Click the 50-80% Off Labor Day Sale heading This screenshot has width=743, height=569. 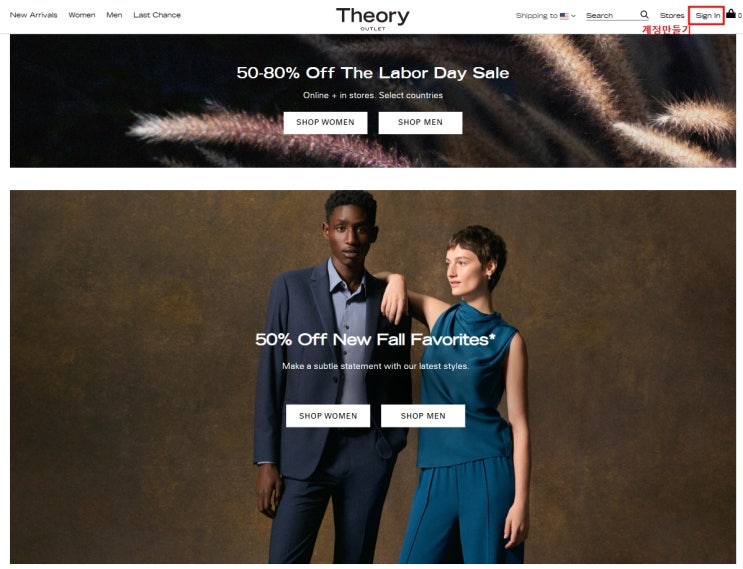[x=373, y=73]
